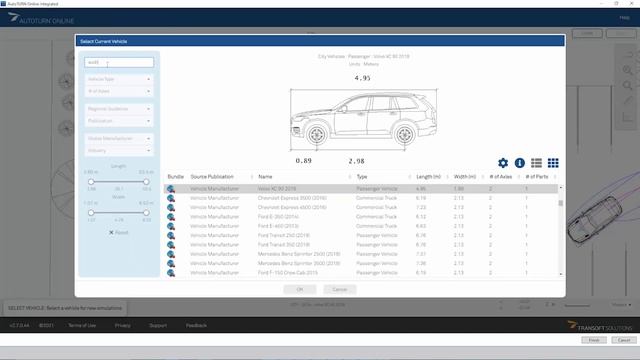Viewport: 640px width, 360px height.
Task: Click Length slider maximum handle
Action: pos(146,182)
